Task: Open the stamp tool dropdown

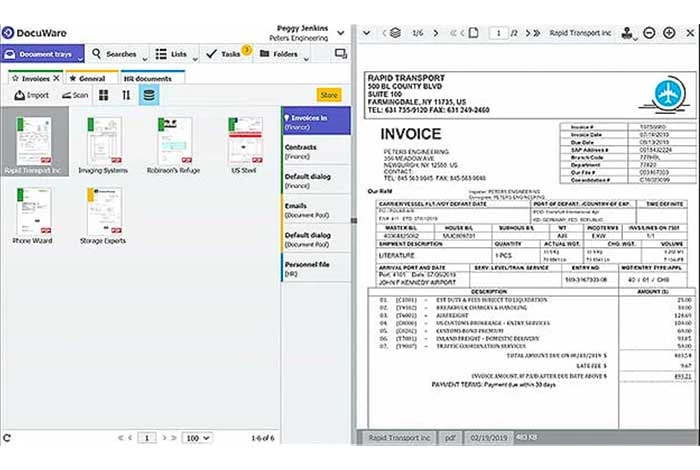Action: click(x=629, y=33)
